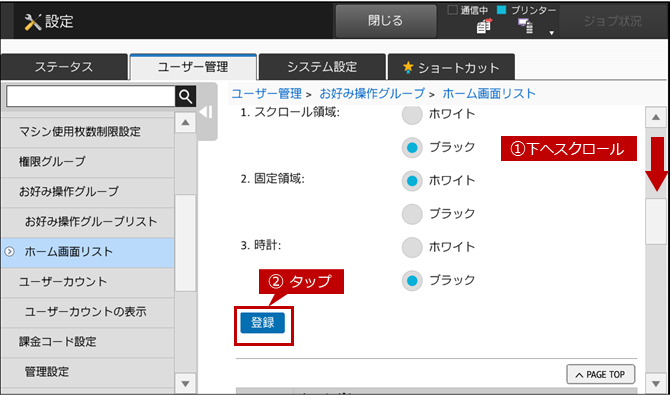The width and height of the screenshot is (670, 396).
Task: Tap the 閉じる button
Action: tap(386, 21)
